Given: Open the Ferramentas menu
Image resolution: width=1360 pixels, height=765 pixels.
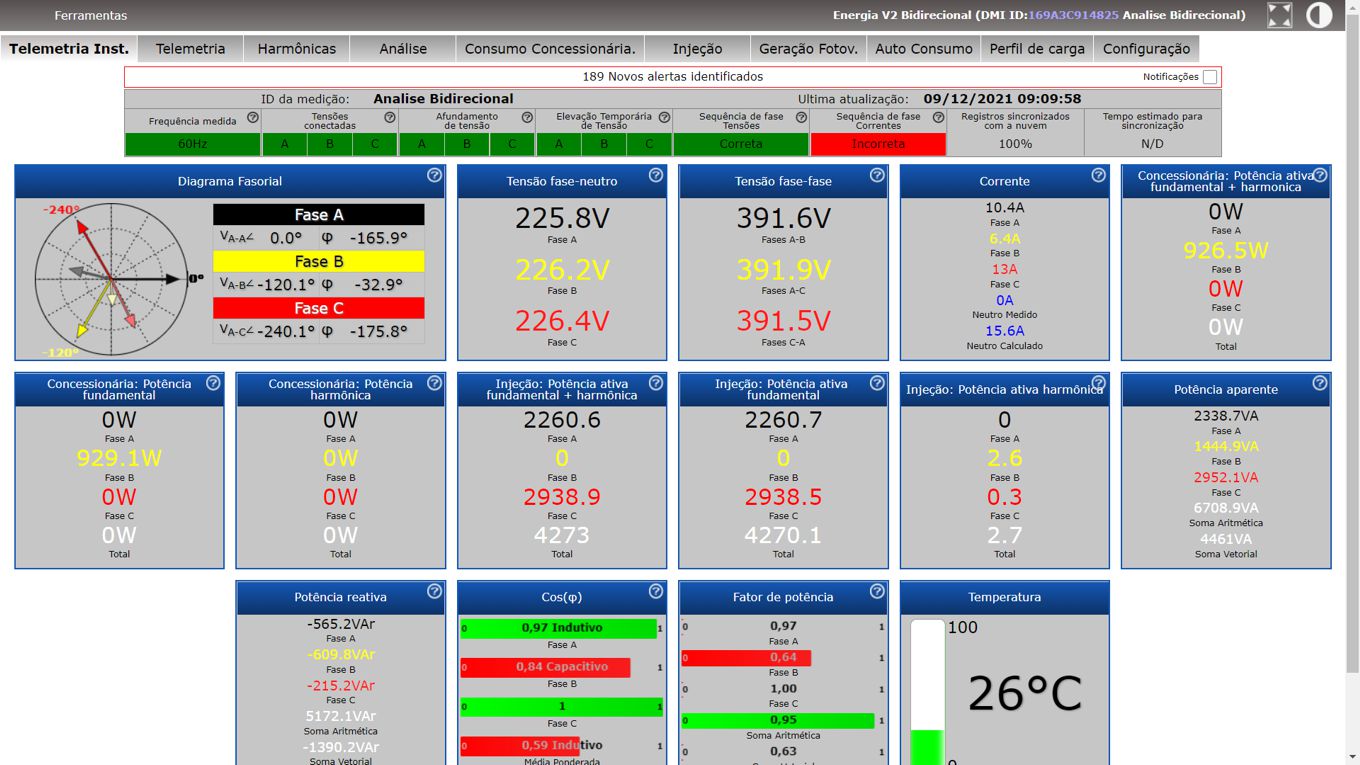Looking at the screenshot, I should (x=91, y=15).
